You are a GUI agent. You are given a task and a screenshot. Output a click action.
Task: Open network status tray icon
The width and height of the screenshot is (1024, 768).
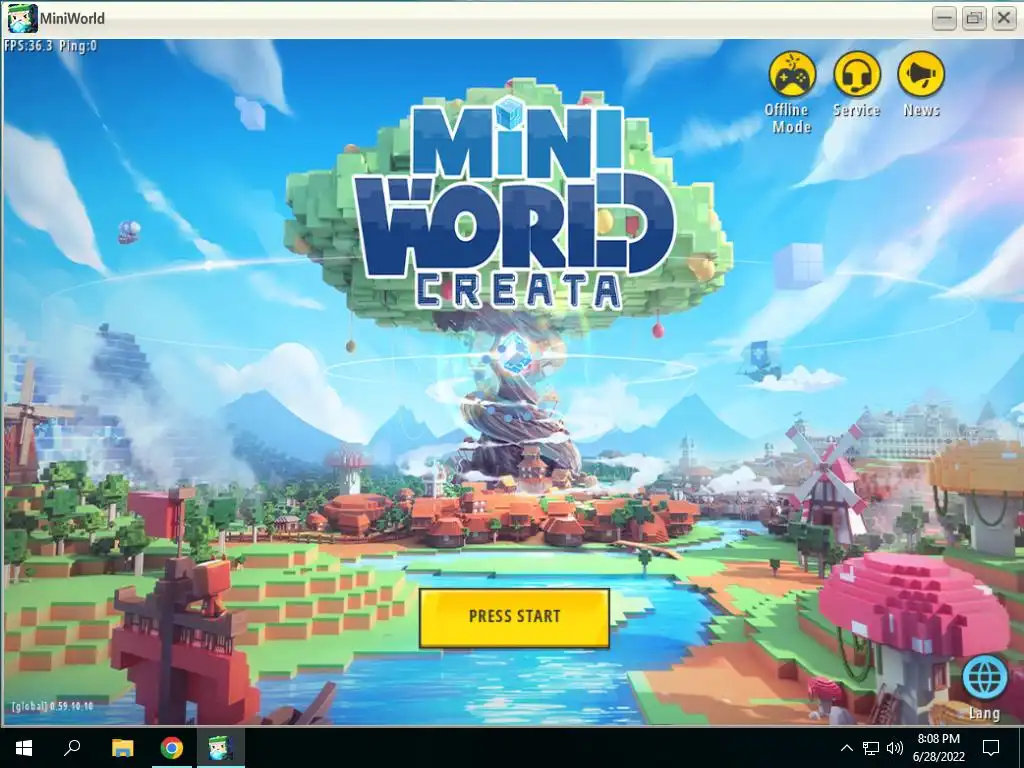(x=871, y=748)
